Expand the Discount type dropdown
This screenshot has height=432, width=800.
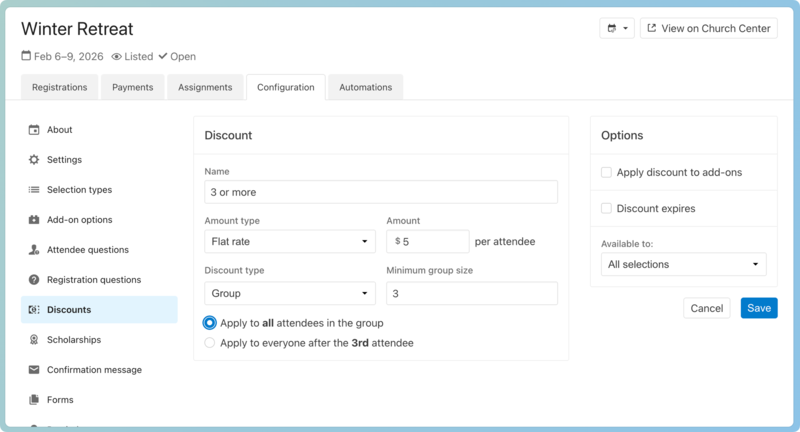[x=289, y=293]
